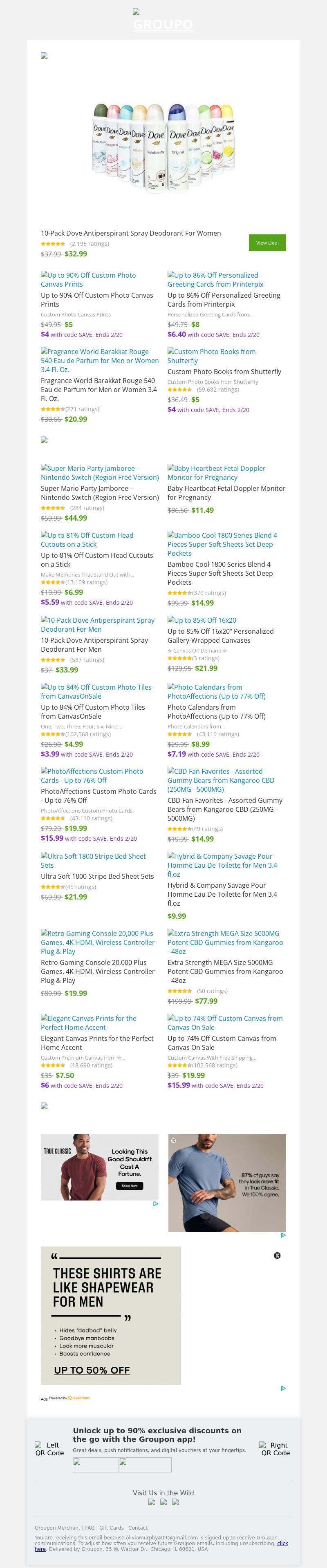This screenshot has height=1568, width=327.
Task: Click Shop Now in True Classic ad
Action: [130, 1186]
